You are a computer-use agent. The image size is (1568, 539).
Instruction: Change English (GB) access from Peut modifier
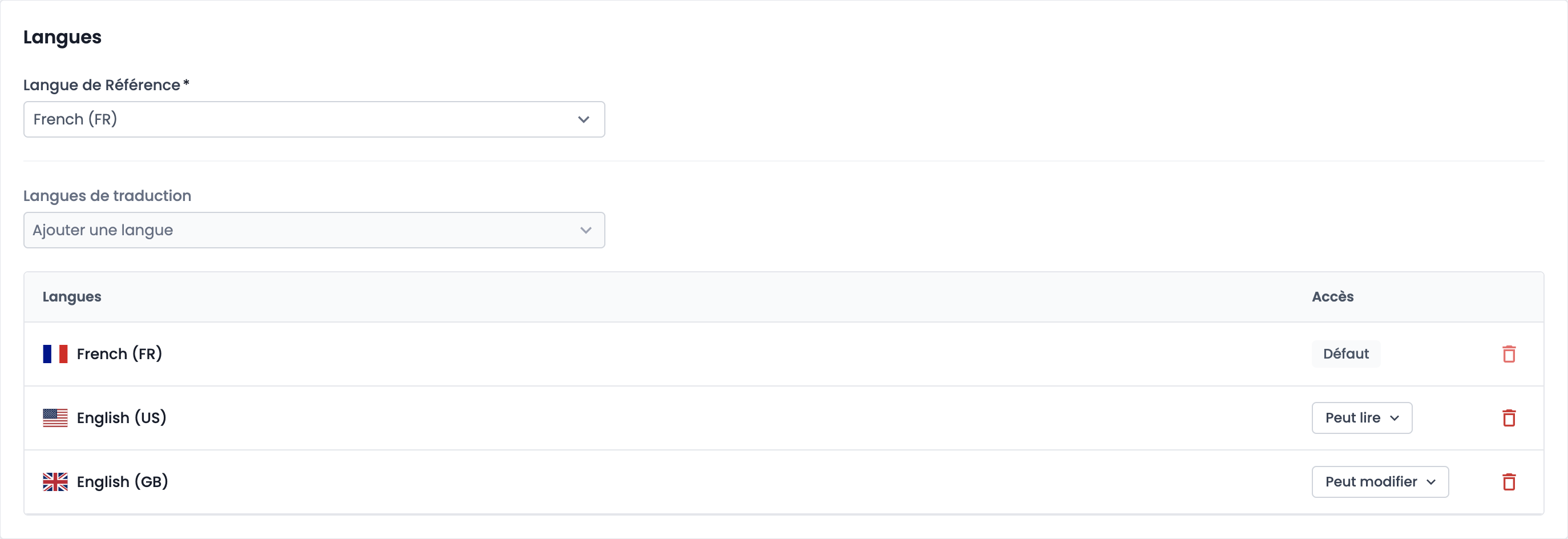(1380, 482)
